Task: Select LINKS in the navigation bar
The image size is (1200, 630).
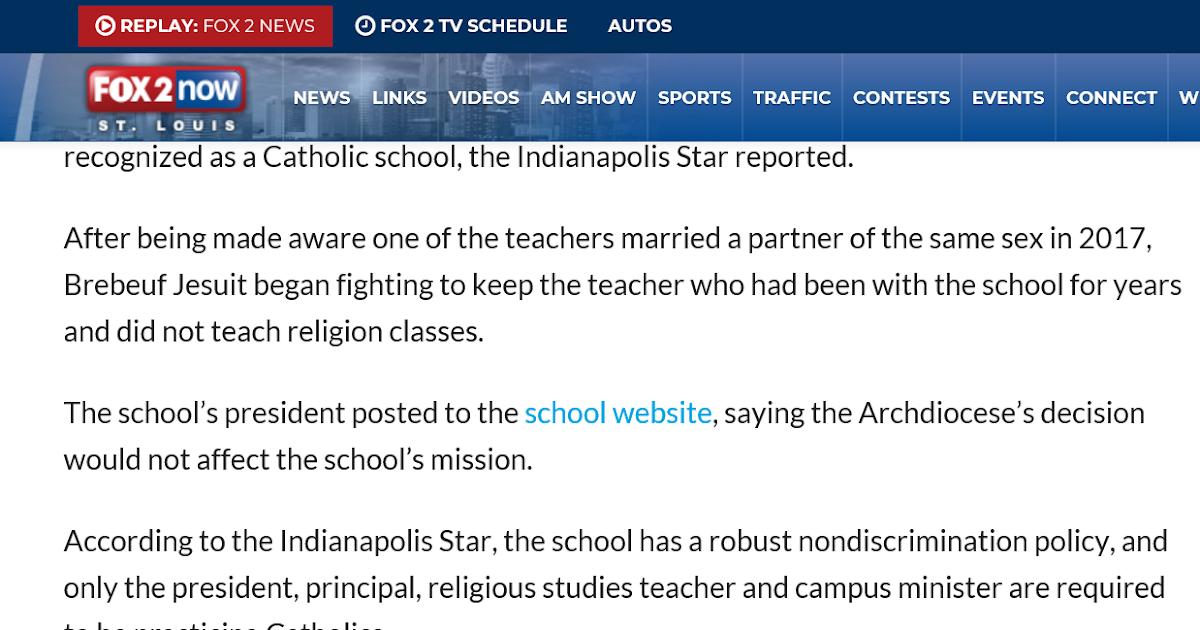Action: coord(399,98)
